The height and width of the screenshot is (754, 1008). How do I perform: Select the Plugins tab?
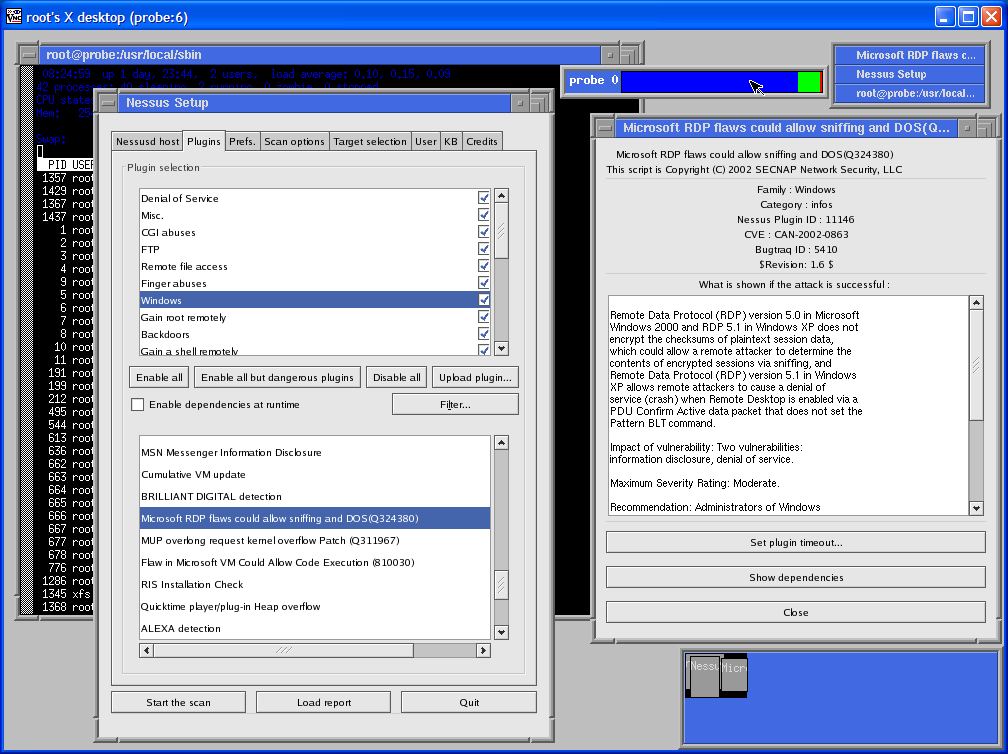pyautogui.click(x=204, y=141)
